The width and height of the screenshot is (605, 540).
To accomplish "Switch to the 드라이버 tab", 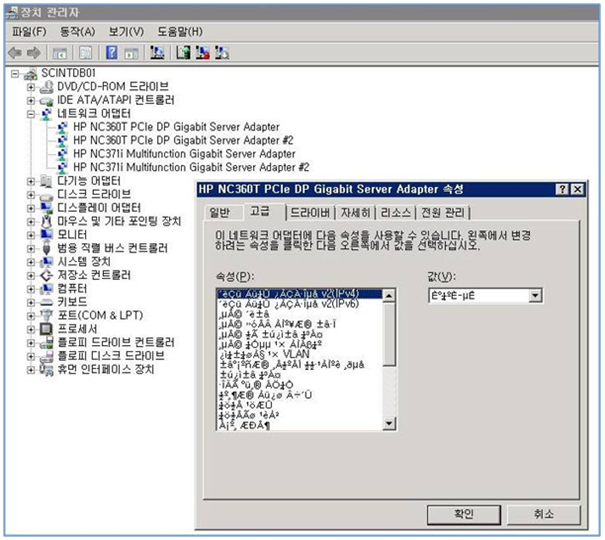I will (x=310, y=213).
